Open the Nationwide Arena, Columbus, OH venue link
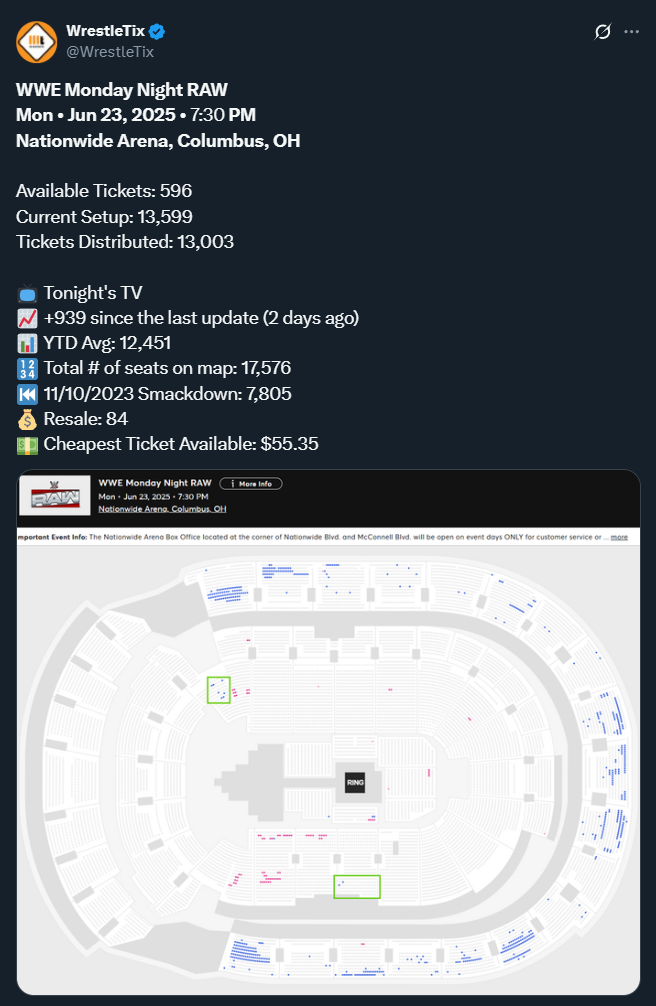Image resolution: width=656 pixels, height=1006 pixels. pos(162,509)
